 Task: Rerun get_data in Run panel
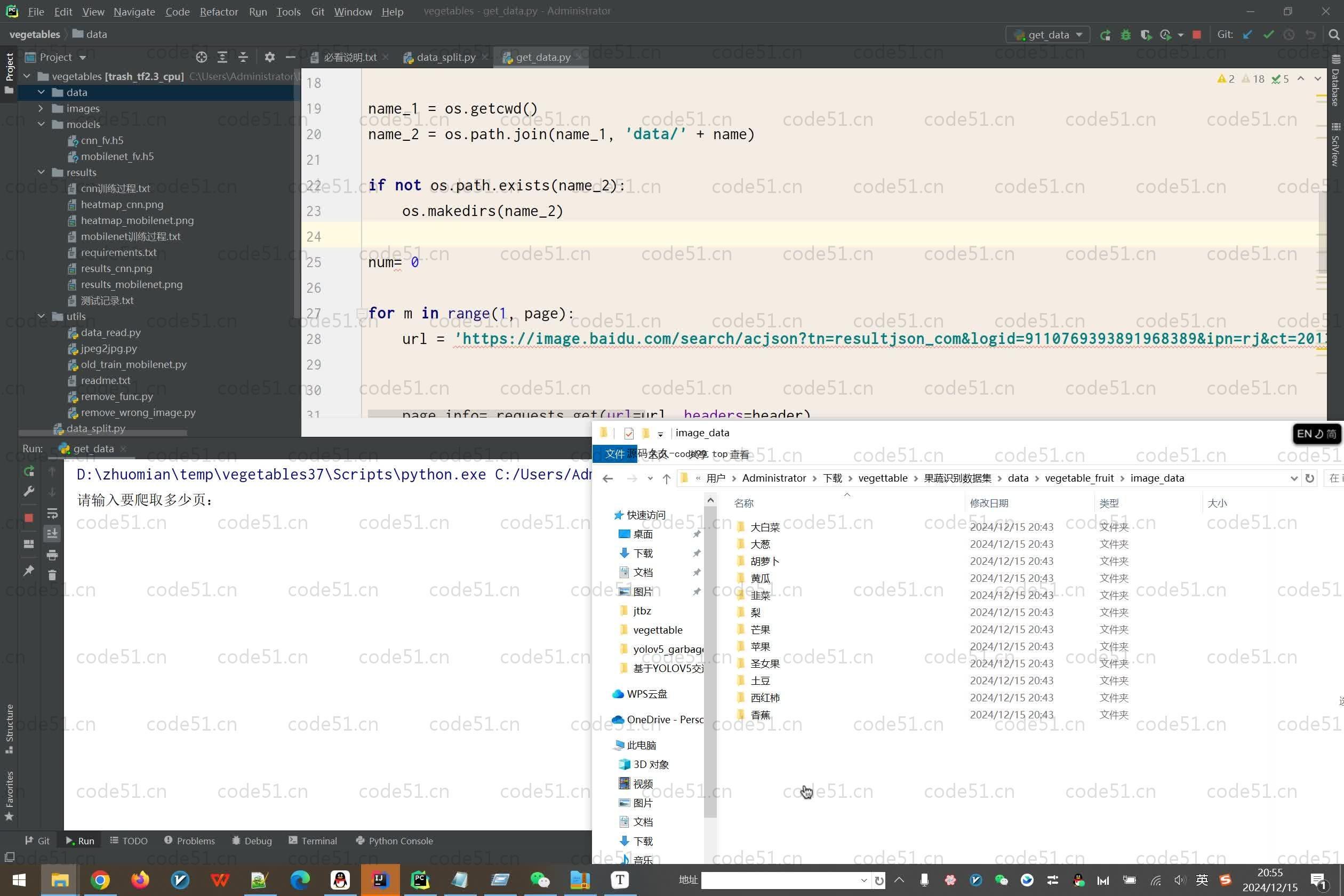coord(29,471)
